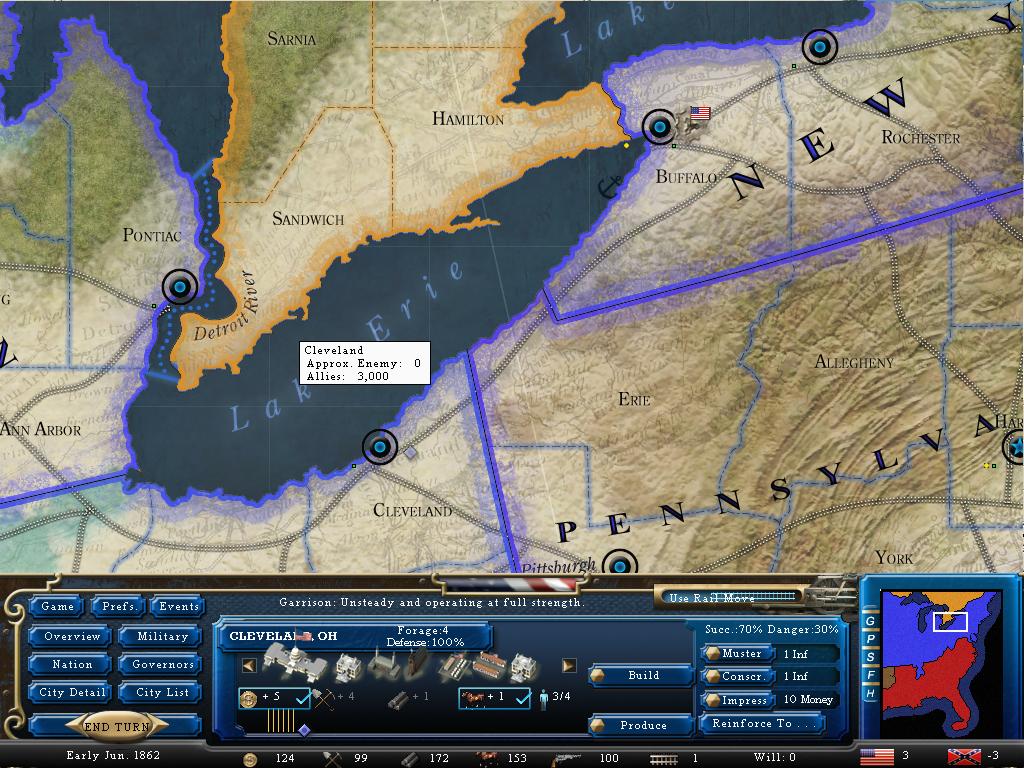Open the Overview screen
The height and width of the screenshot is (768, 1024).
(x=72, y=636)
